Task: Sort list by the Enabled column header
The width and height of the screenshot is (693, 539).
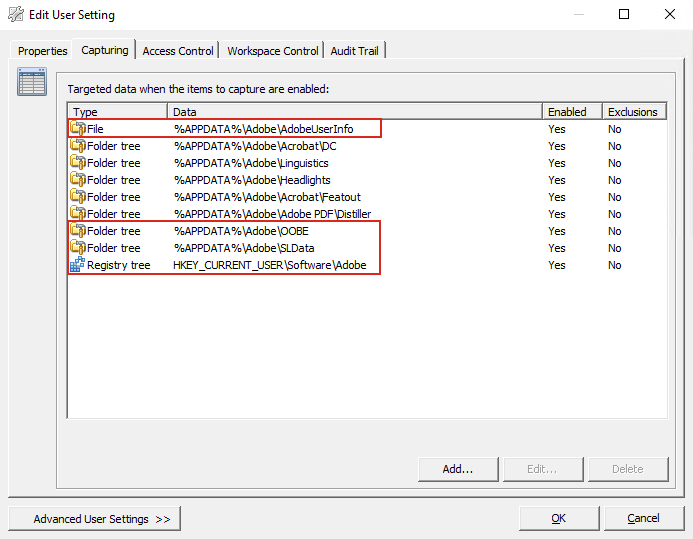Action: [572, 112]
